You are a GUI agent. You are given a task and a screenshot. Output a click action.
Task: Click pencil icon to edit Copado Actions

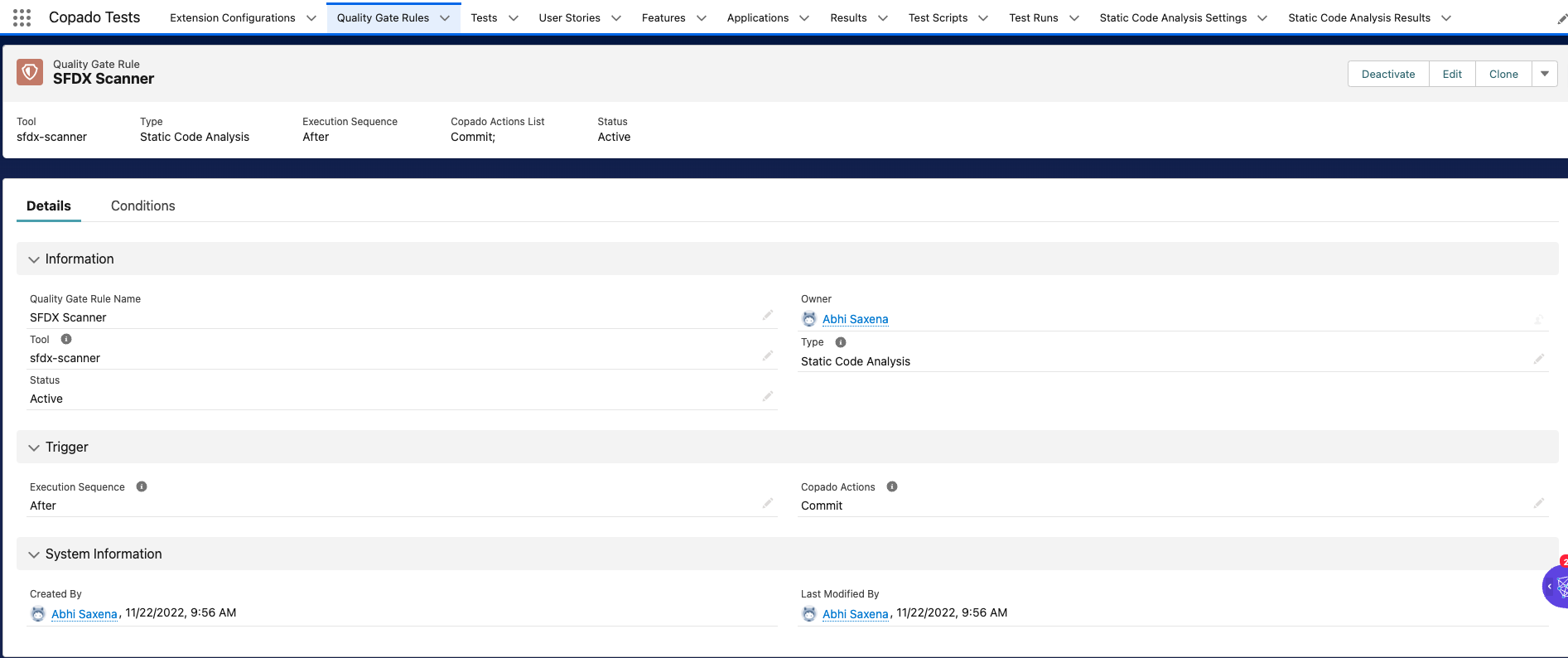click(1539, 503)
